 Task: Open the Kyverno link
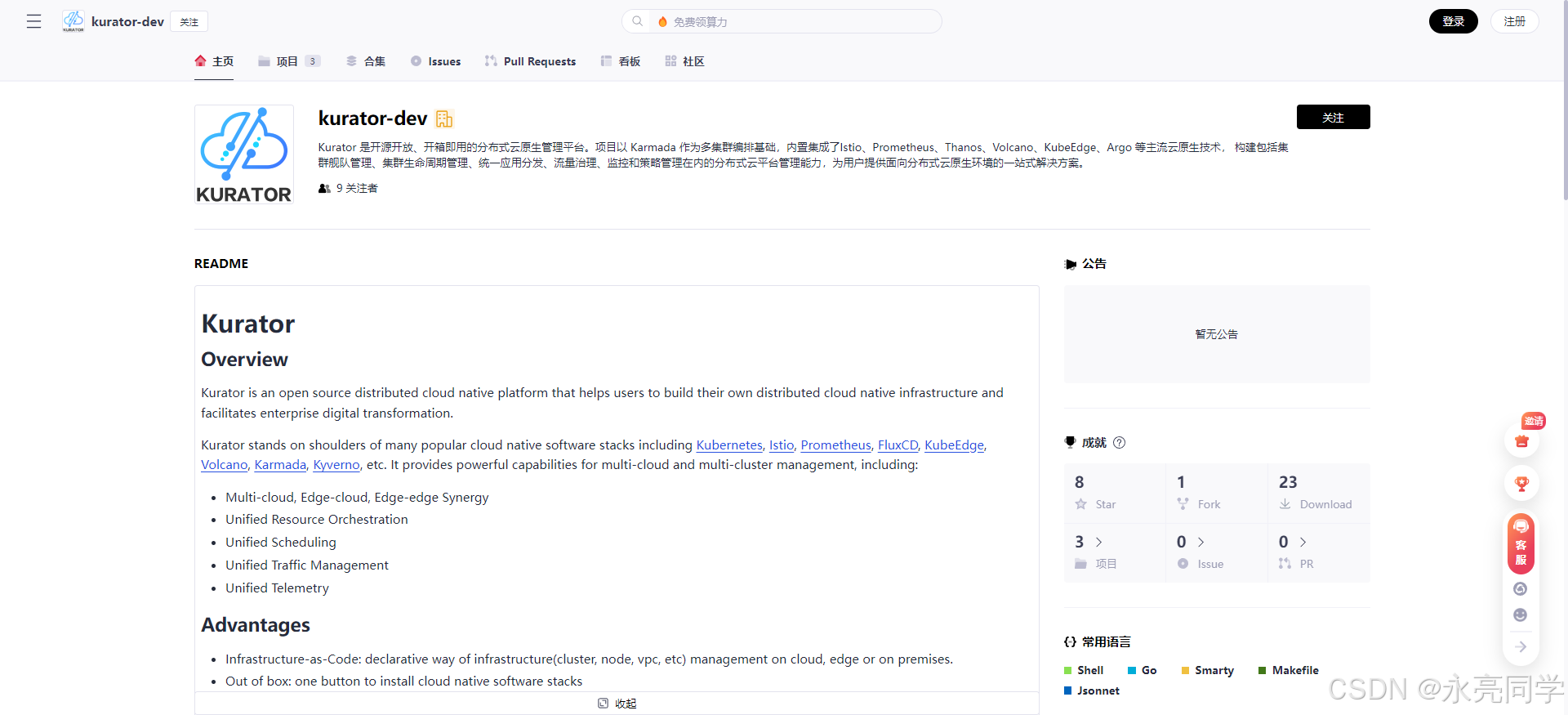click(336, 465)
